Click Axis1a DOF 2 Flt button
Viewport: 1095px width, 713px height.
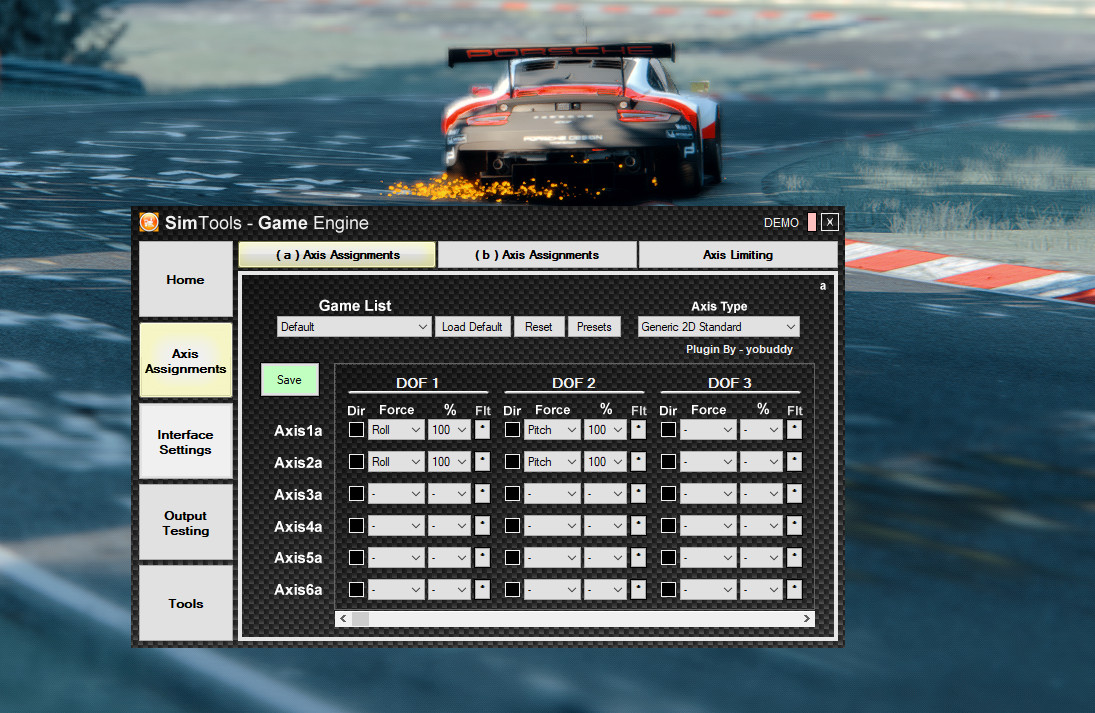[638, 429]
